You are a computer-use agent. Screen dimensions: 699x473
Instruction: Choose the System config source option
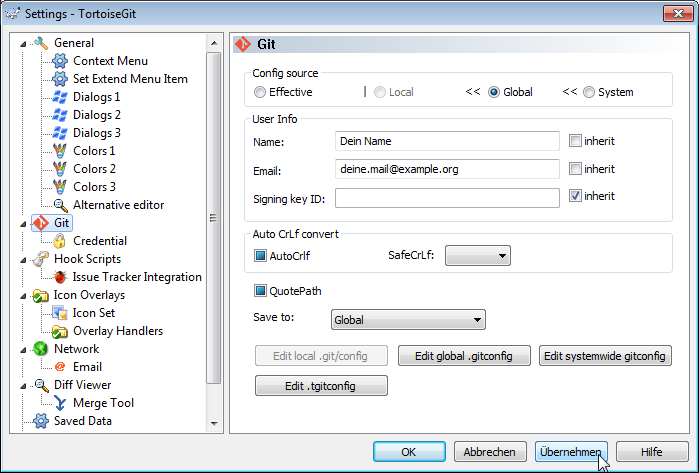click(x=589, y=92)
